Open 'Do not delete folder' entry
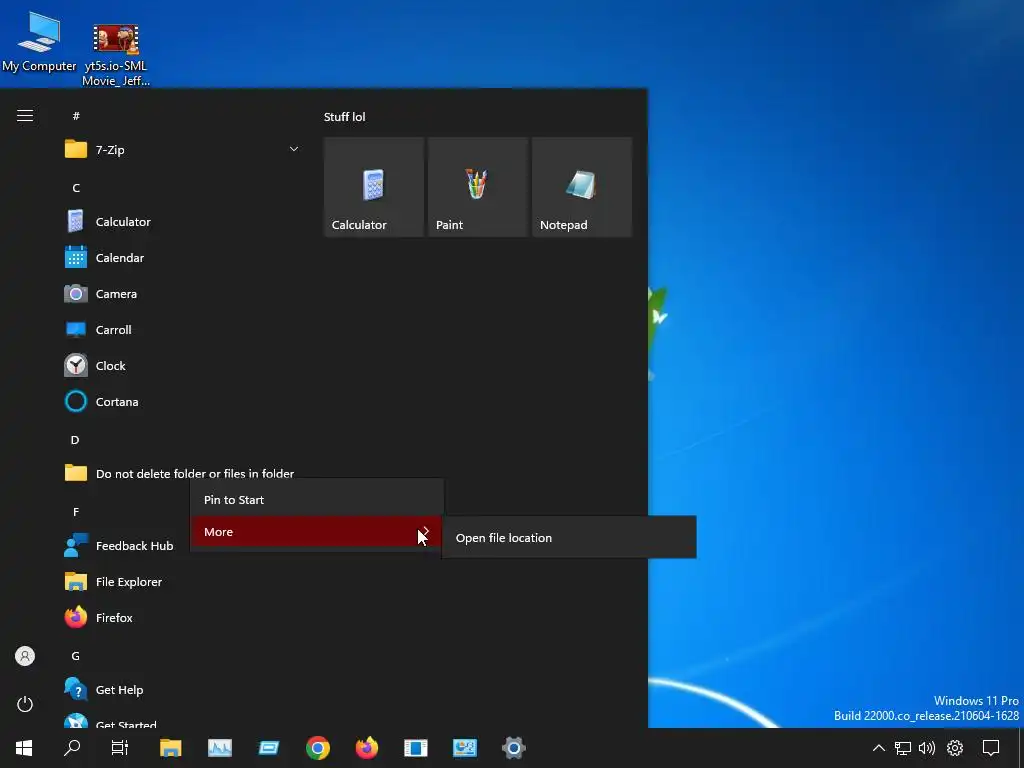This screenshot has width=1024, height=768. tap(182, 473)
